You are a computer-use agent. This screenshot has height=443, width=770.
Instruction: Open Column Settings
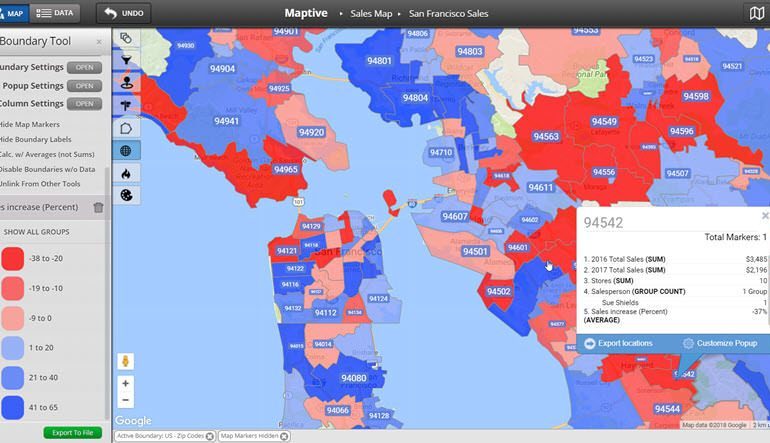click(x=84, y=104)
